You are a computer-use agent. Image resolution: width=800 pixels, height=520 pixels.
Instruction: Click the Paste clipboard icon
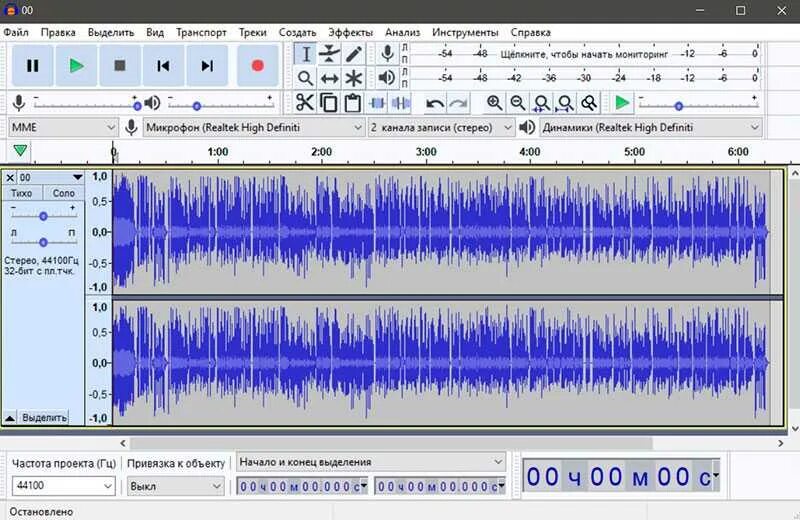pyautogui.click(x=353, y=103)
